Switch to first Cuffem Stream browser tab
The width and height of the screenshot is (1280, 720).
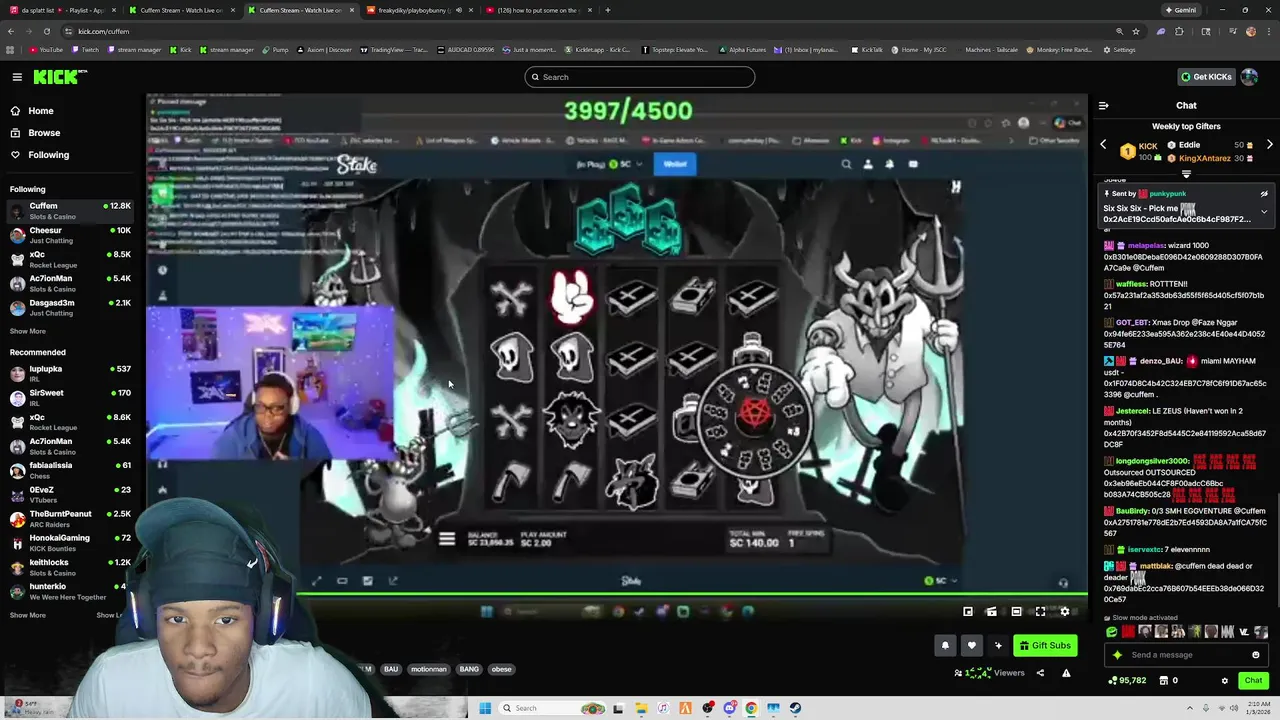[180, 10]
